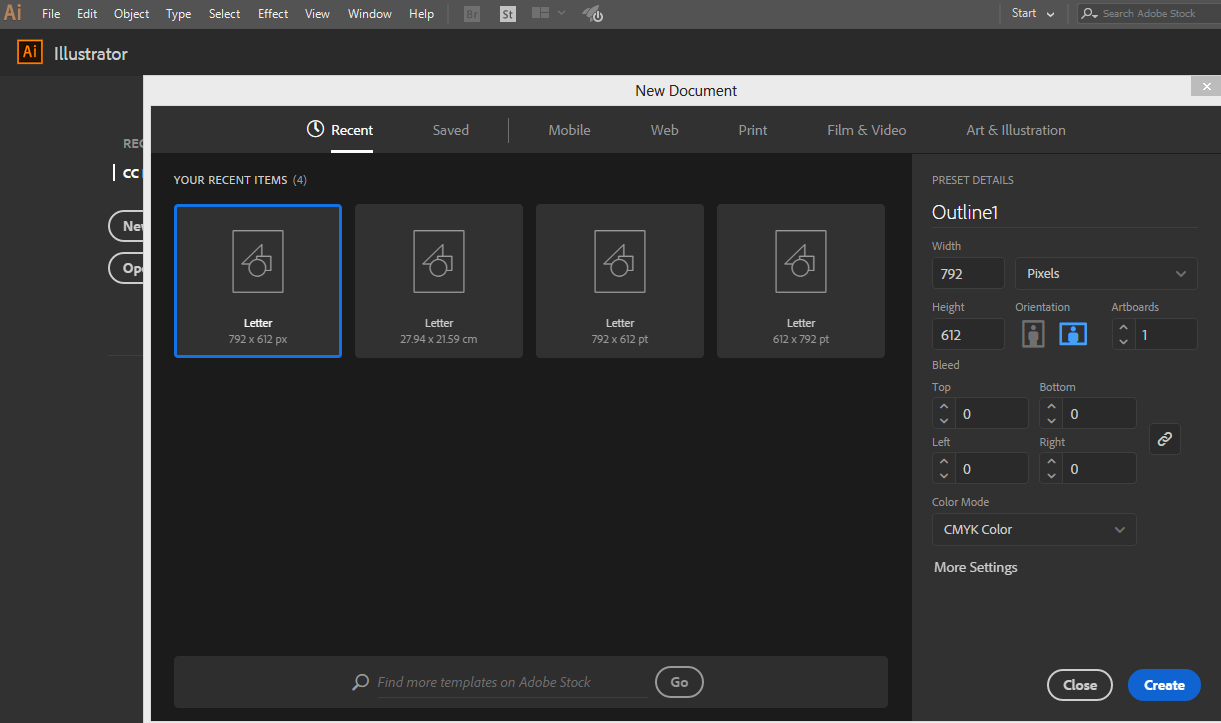Switch to the Art & Illustration tab
Viewport: 1221px width, 723px height.
point(1016,130)
